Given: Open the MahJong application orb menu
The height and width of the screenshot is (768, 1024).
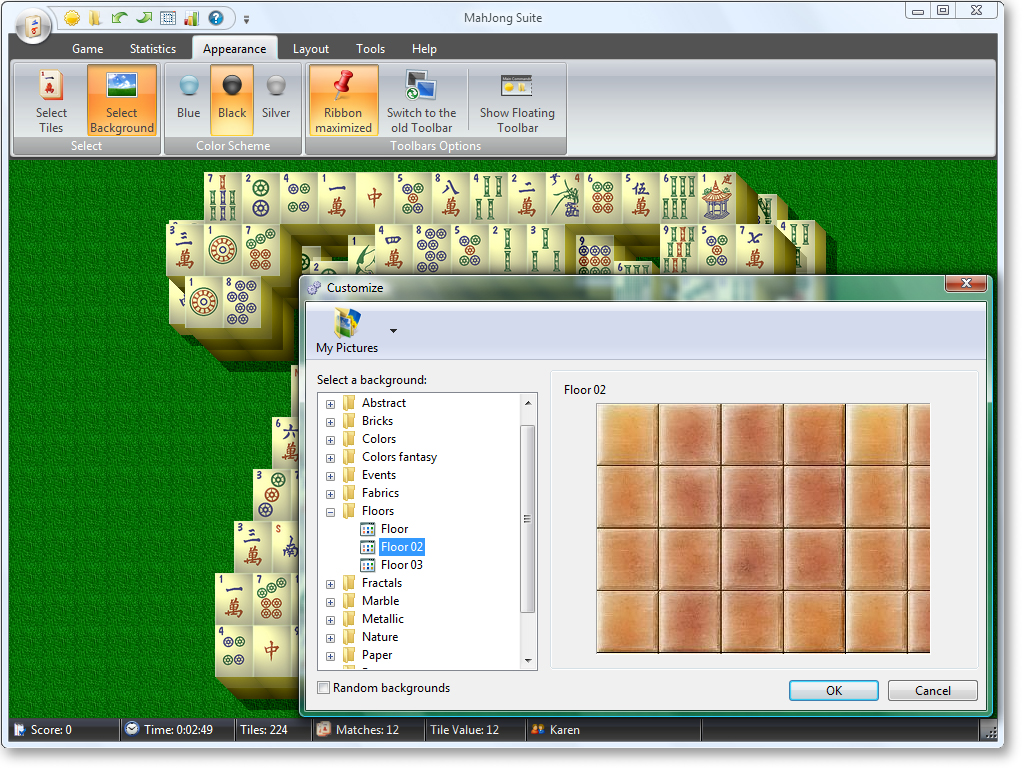Looking at the screenshot, I should point(33,26).
